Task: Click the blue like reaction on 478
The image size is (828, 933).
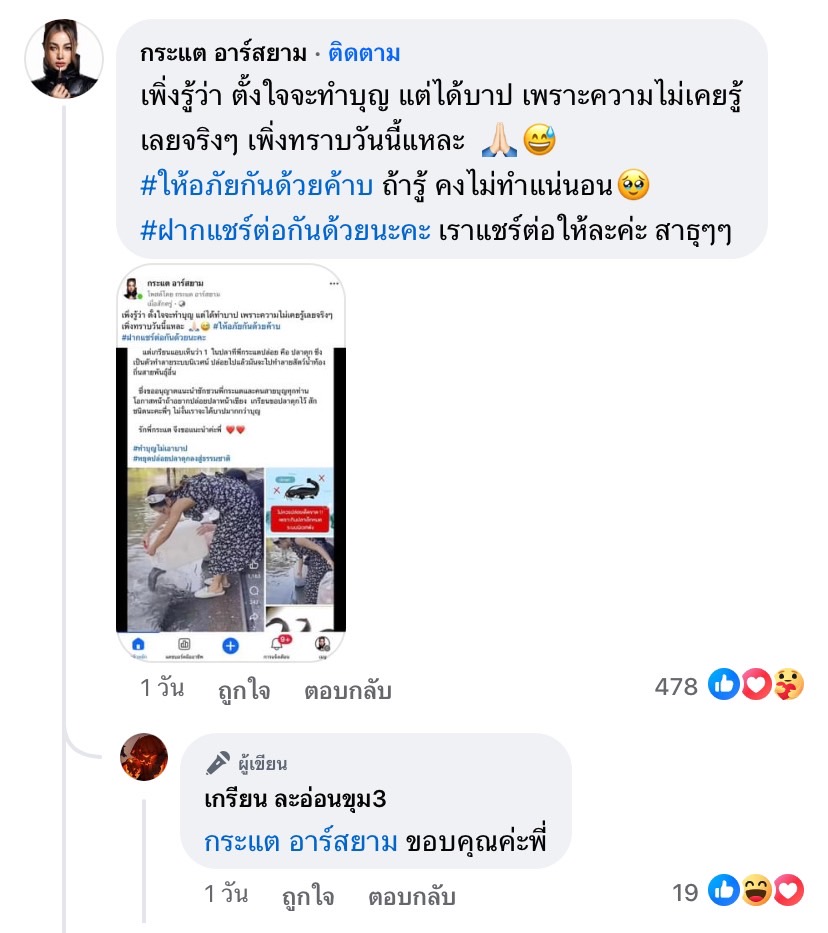Action: (x=723, y=684)
